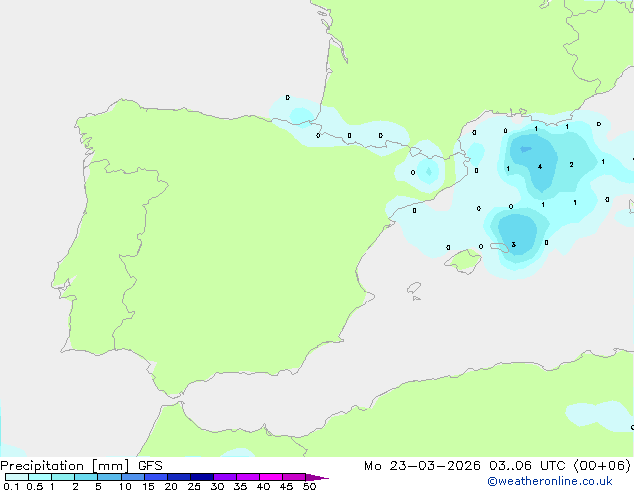The image size is (634, 490).
Task: Pick the 10 to 15 mm legend swatch
Action: [132, 477]
